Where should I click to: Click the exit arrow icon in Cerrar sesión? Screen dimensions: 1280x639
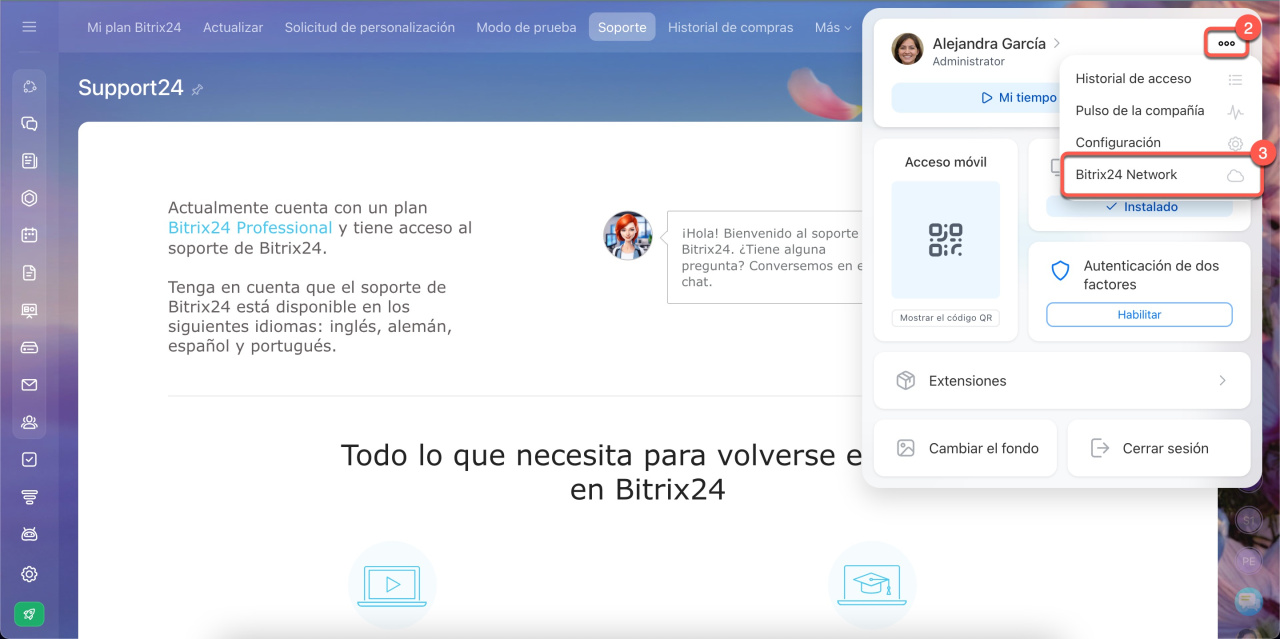click(1100, 448)
